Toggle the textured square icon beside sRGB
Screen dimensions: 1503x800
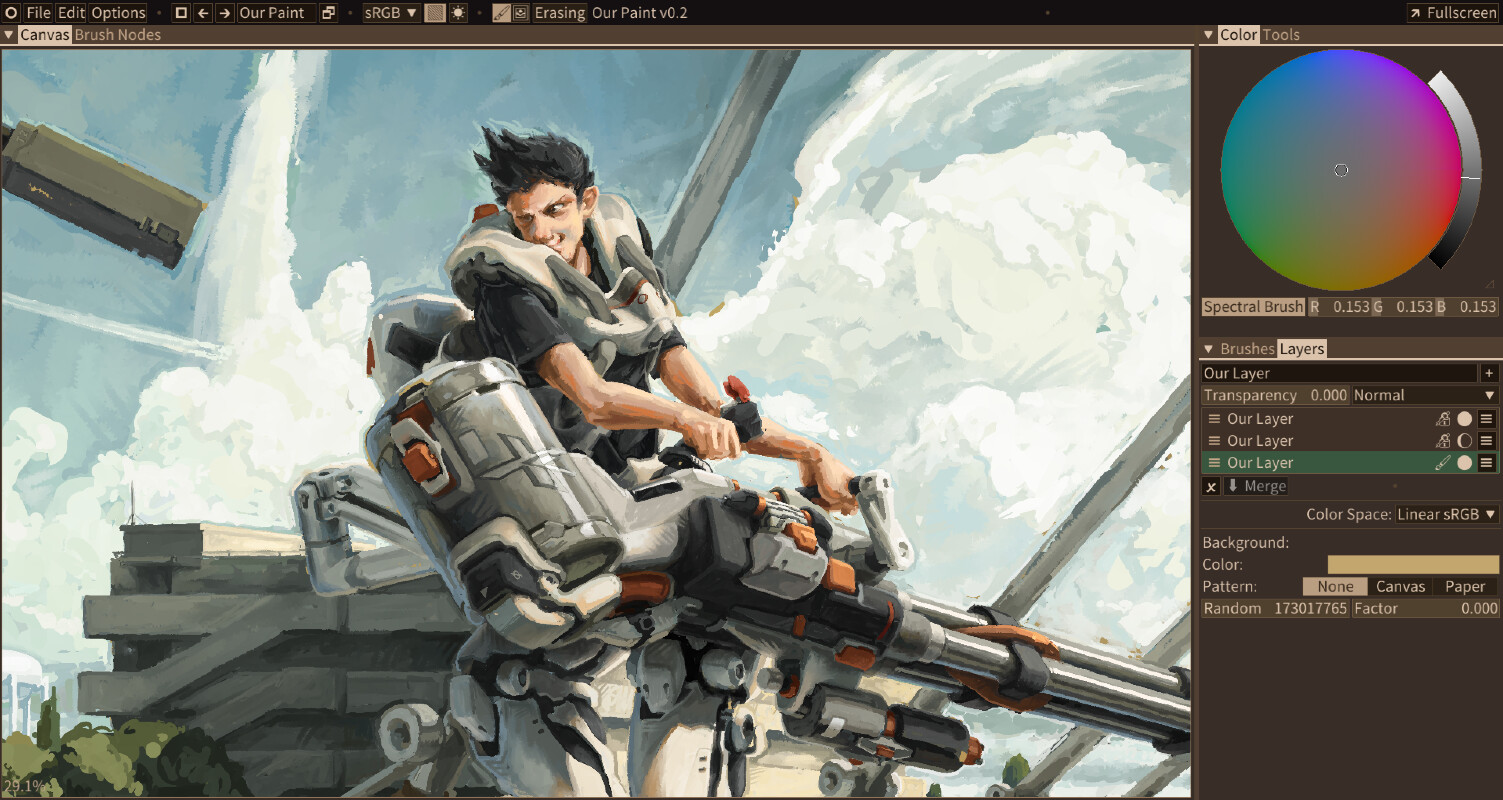[x=435, y=13]
